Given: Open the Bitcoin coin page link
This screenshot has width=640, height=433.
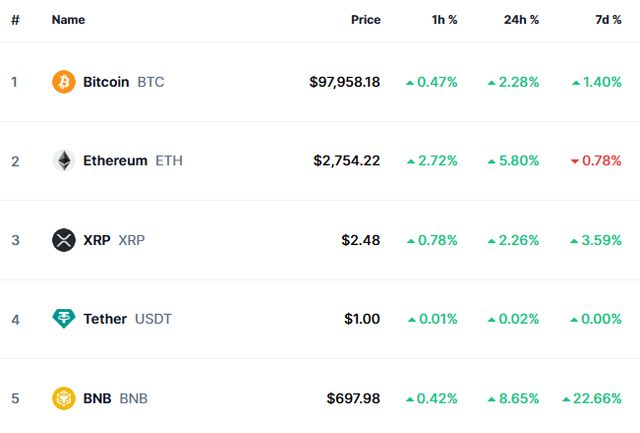Looking at the screenshot, I should [x=106, y=82].
